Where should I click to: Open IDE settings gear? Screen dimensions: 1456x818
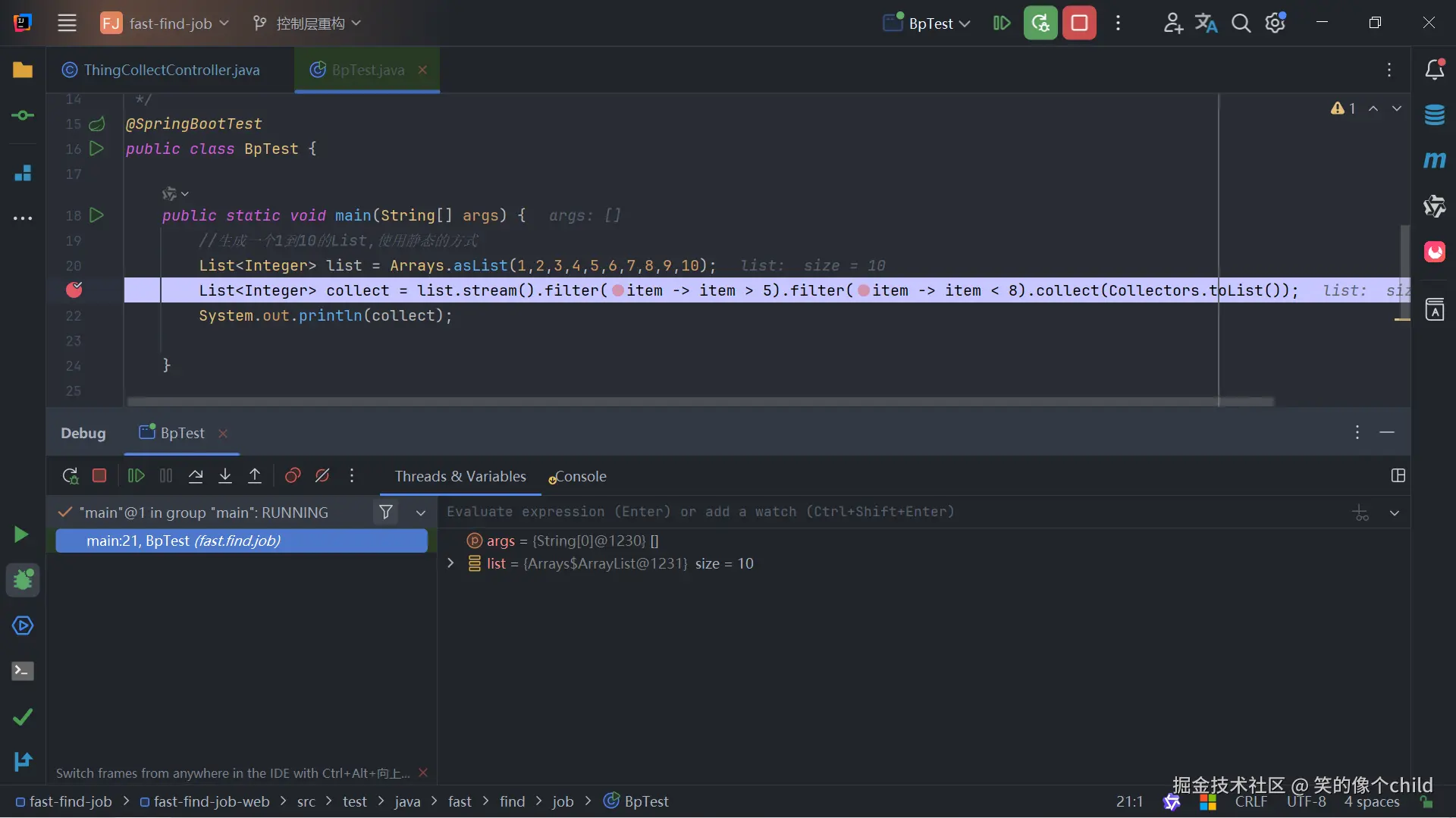(1276, 23)
